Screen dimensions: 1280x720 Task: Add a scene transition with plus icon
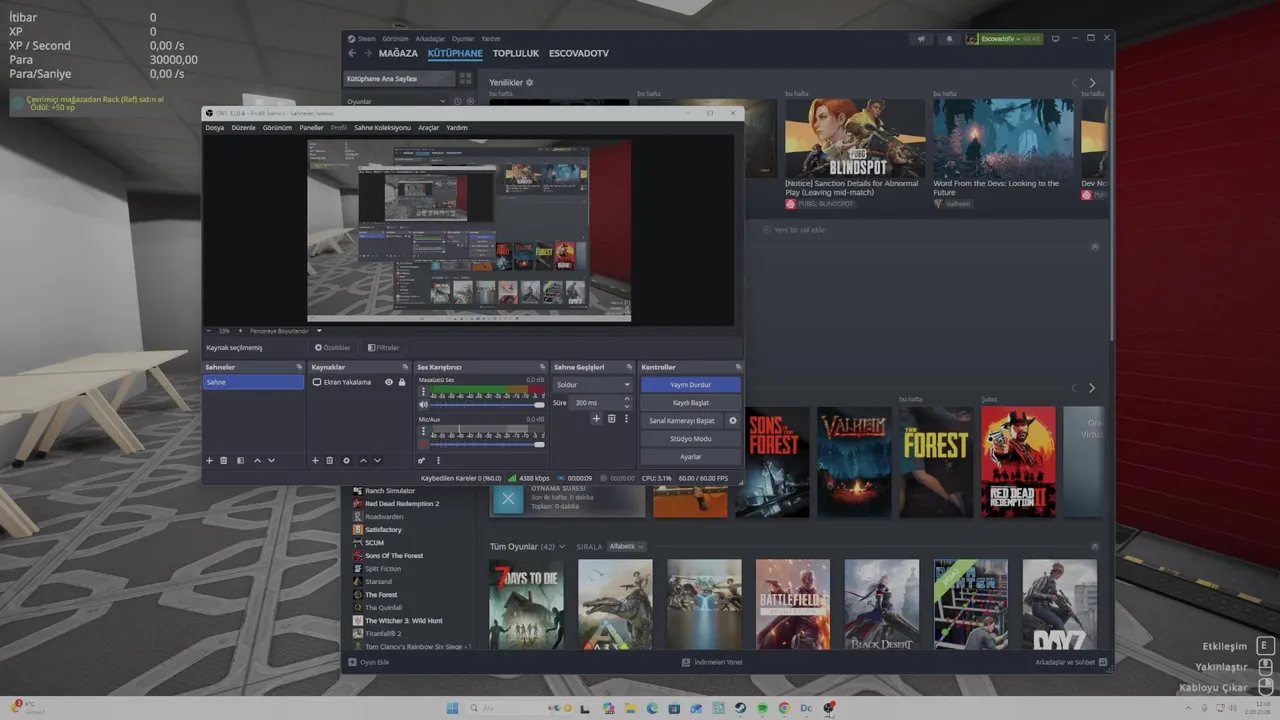pyautogui.click(x=596, y=419)
